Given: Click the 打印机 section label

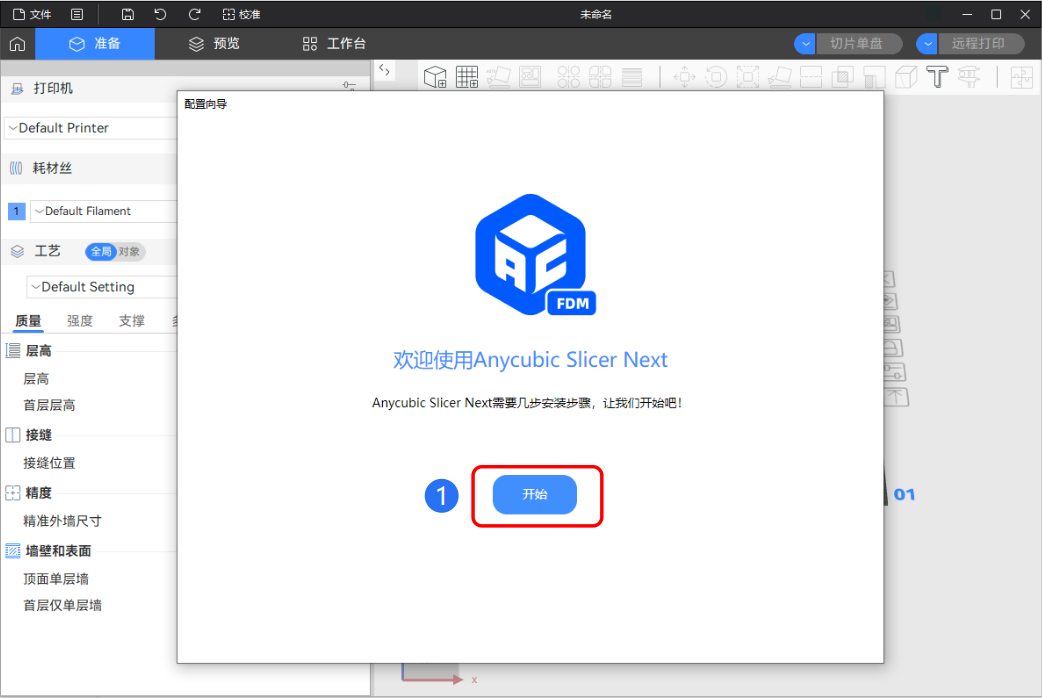Looking at the screenshot, I should click(53, 88).
